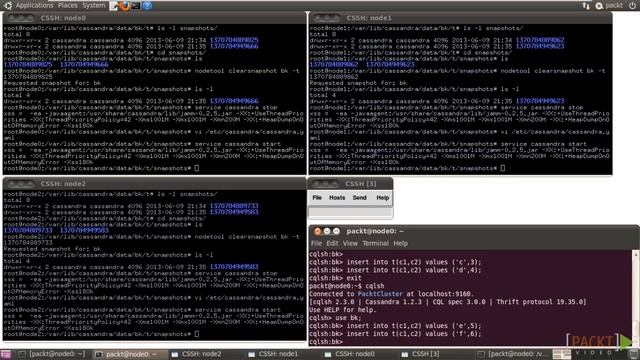Minimize the packt@node0 terminal window
This screenshot has width=640, height=360.
point(327,231)
